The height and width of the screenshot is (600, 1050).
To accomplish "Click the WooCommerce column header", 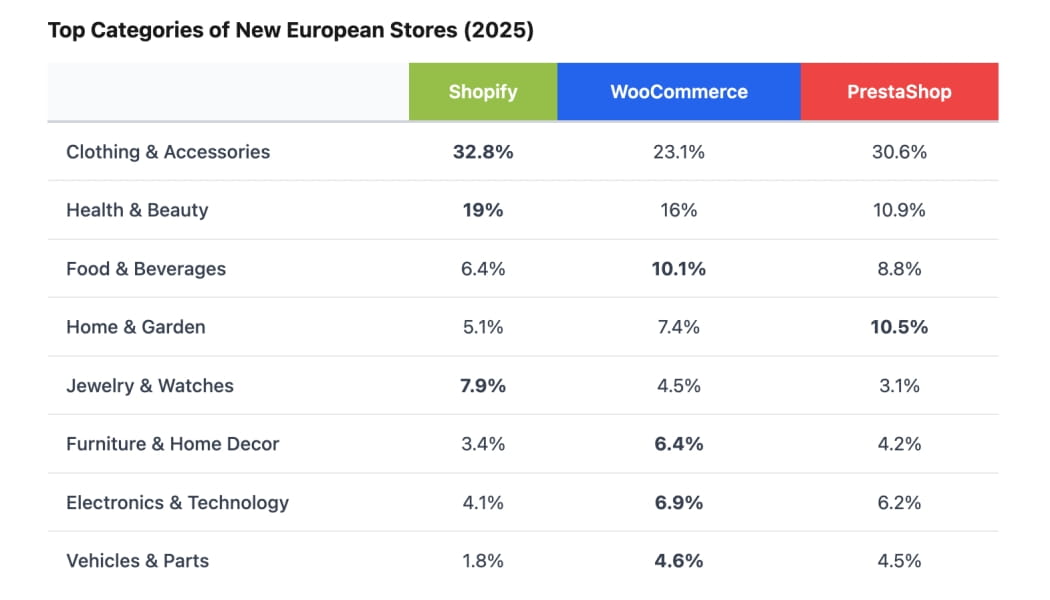I will point(679,92).
